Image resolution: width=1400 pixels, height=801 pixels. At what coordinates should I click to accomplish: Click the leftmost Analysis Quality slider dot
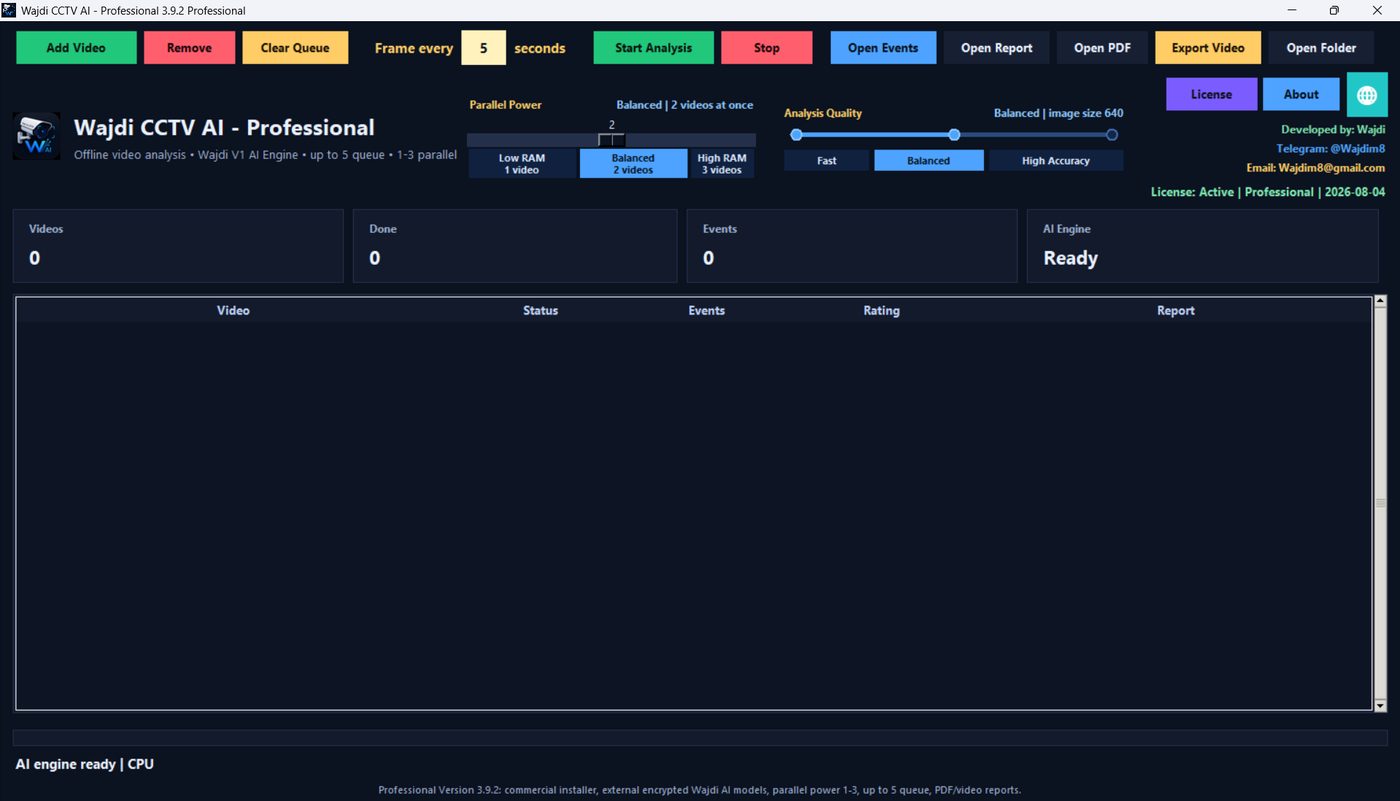[796, 134]
